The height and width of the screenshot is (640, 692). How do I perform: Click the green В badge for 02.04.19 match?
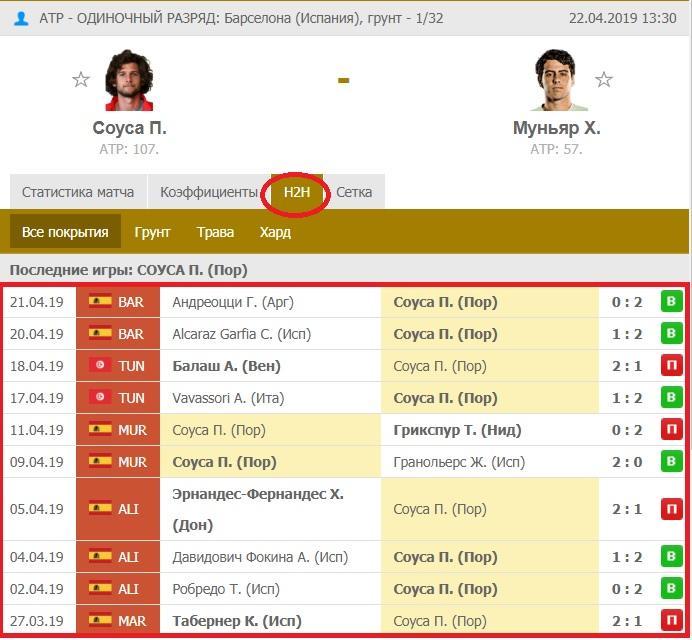(x=671, y=588)
